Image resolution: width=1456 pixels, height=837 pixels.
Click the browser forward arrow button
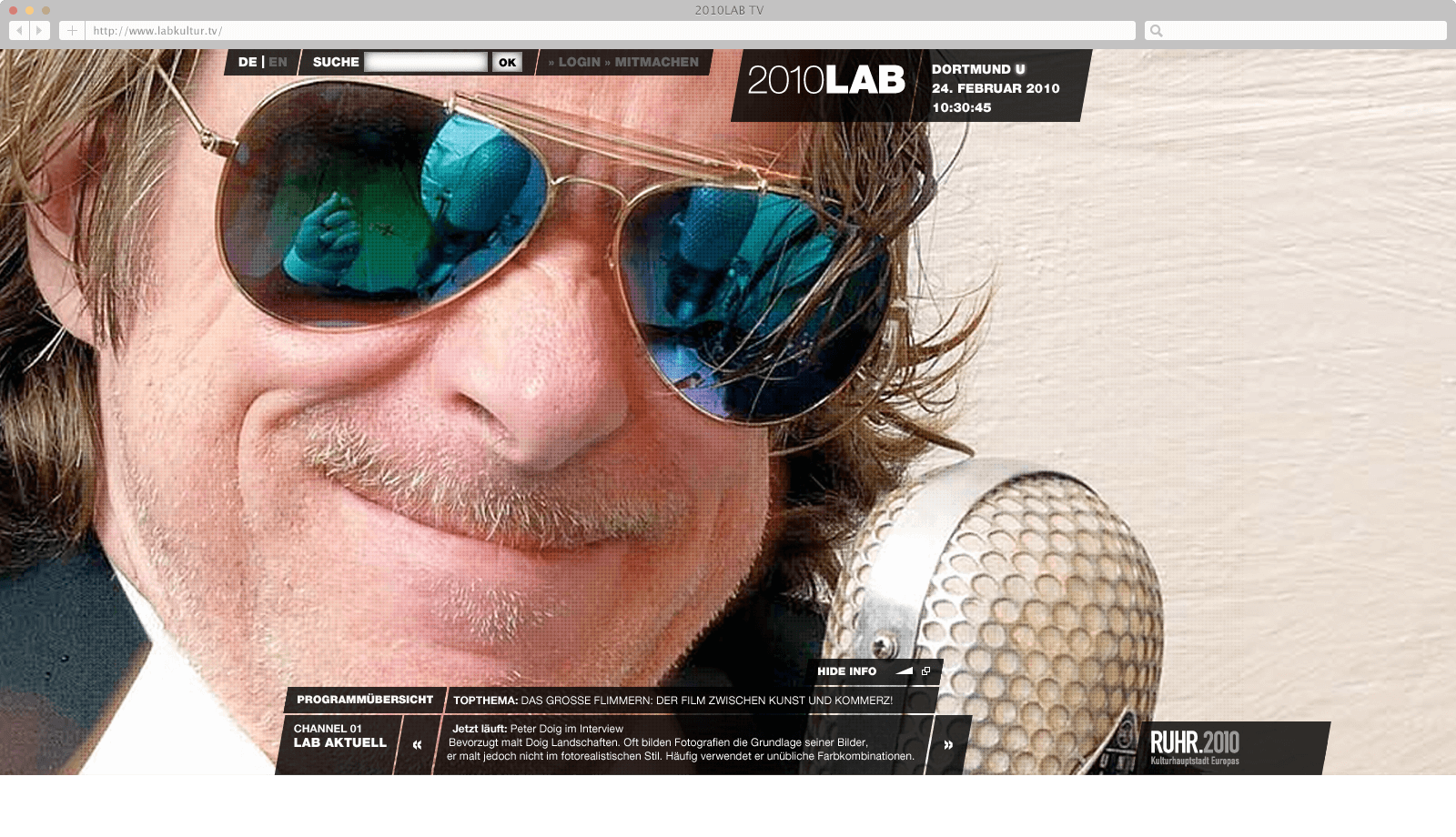coord(40,30)
